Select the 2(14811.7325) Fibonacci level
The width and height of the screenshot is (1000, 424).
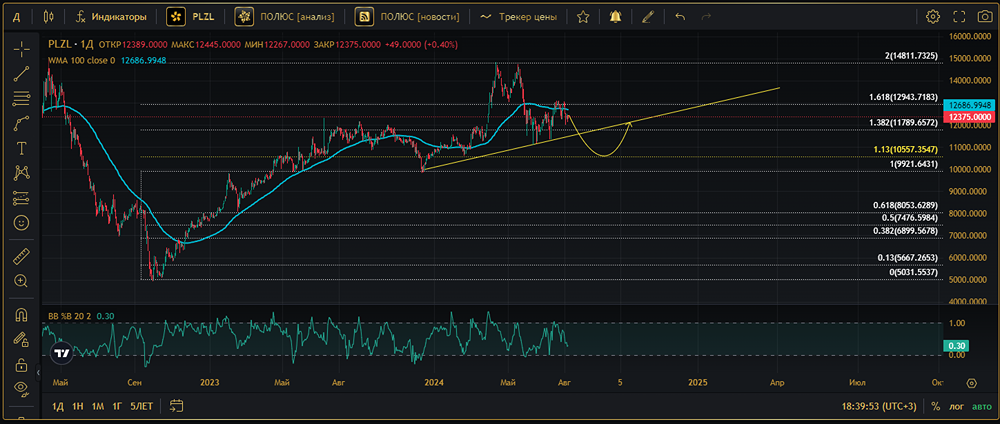click(911, 56)
